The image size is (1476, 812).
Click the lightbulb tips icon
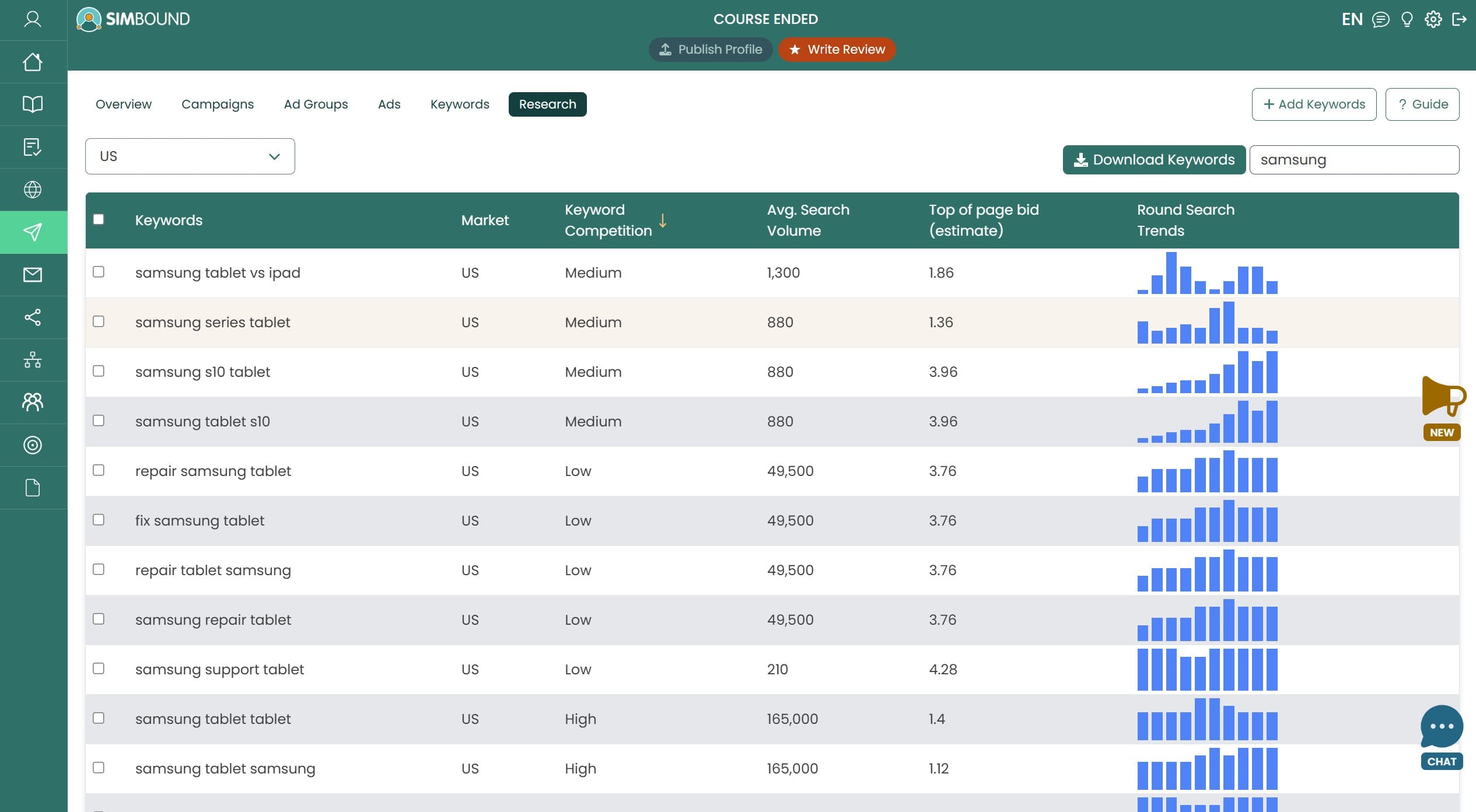coord(1407,19)
